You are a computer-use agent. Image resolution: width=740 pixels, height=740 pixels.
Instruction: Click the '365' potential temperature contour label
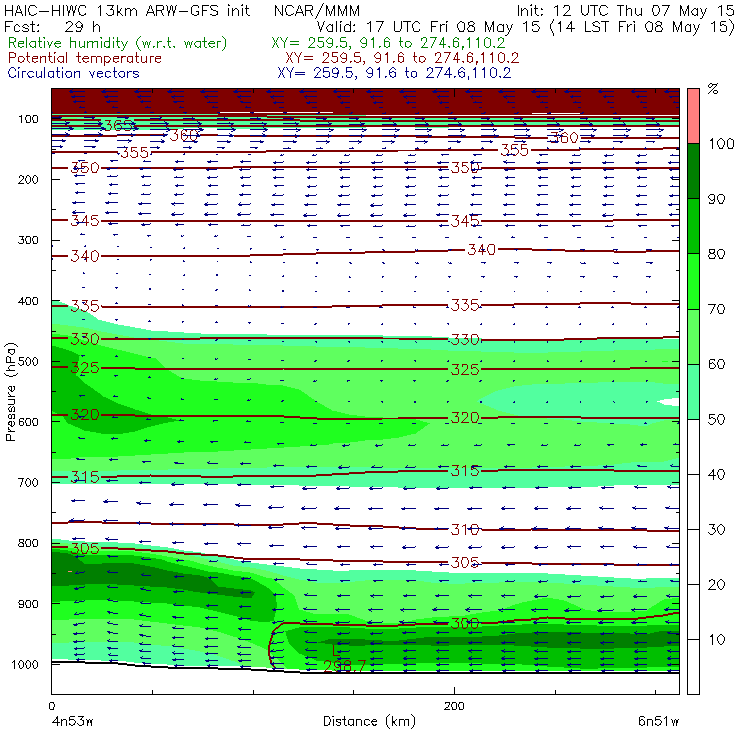[118, 126]
